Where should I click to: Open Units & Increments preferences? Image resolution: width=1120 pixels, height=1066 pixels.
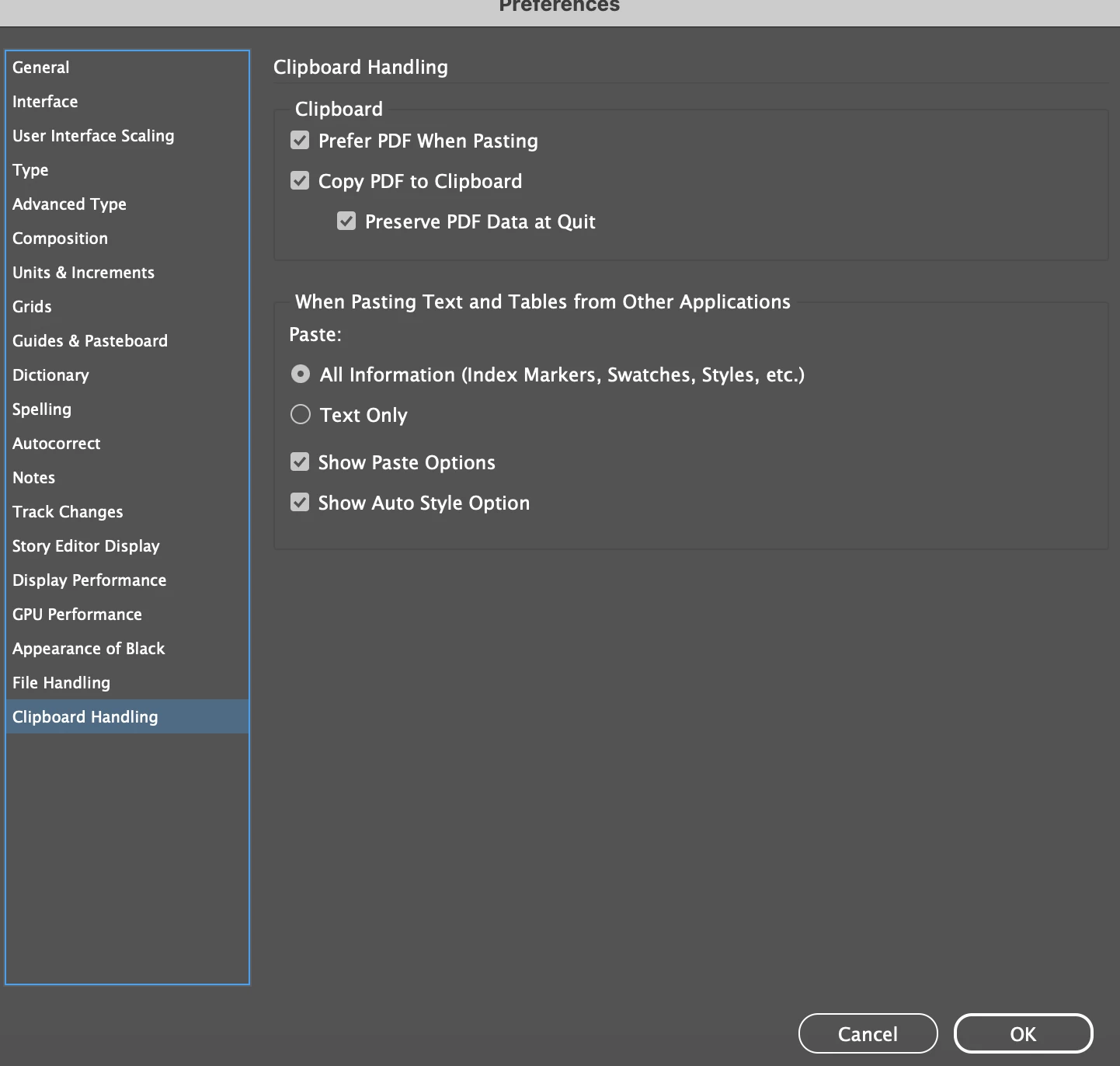(127, 273)
